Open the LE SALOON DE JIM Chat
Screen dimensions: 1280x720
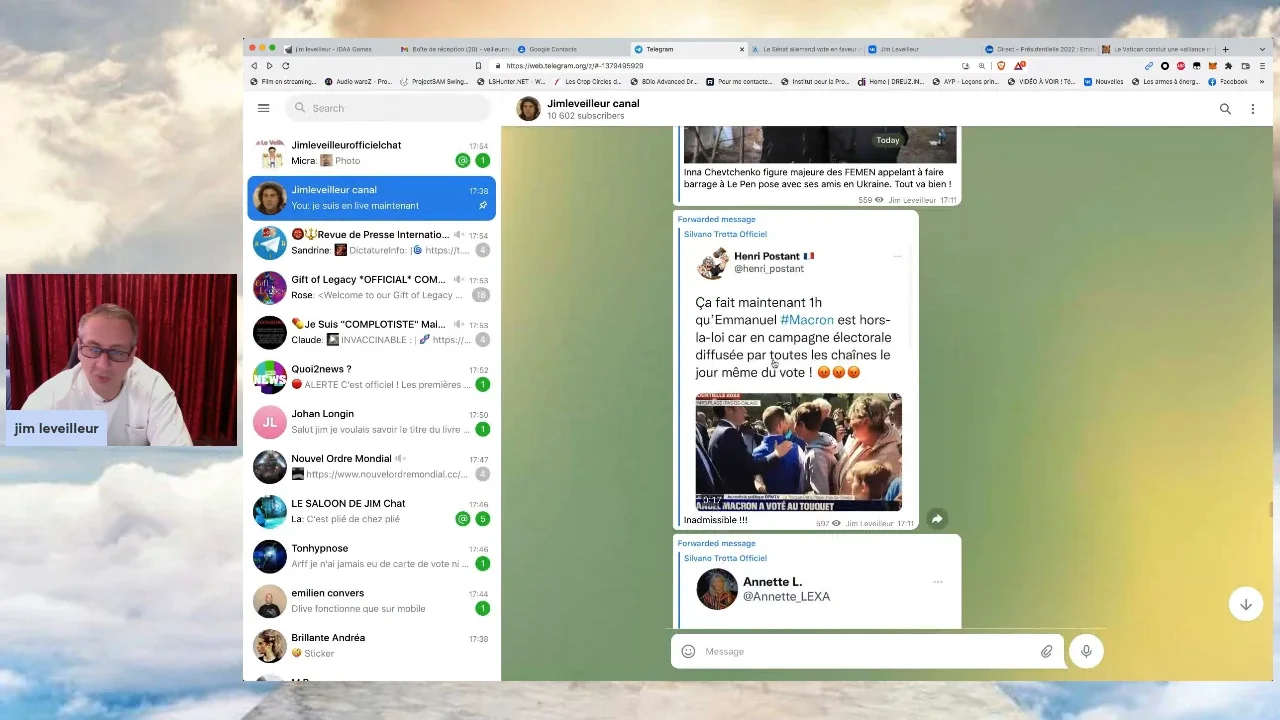coord(371,511)
